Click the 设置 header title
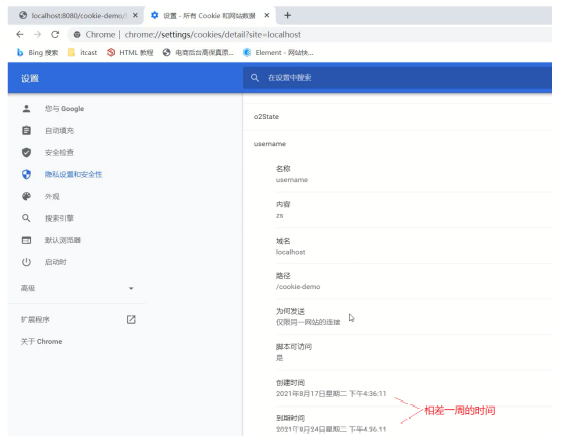 click(x=30, y=78)
